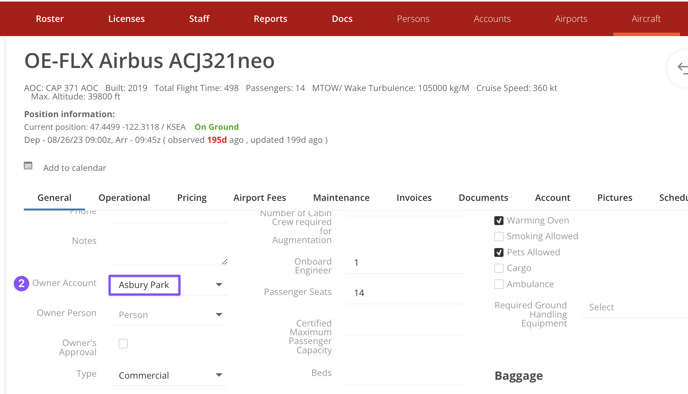Switch to the Operational tab
The width and height of the screenshot is (688, 394).
tap(124, 198)
